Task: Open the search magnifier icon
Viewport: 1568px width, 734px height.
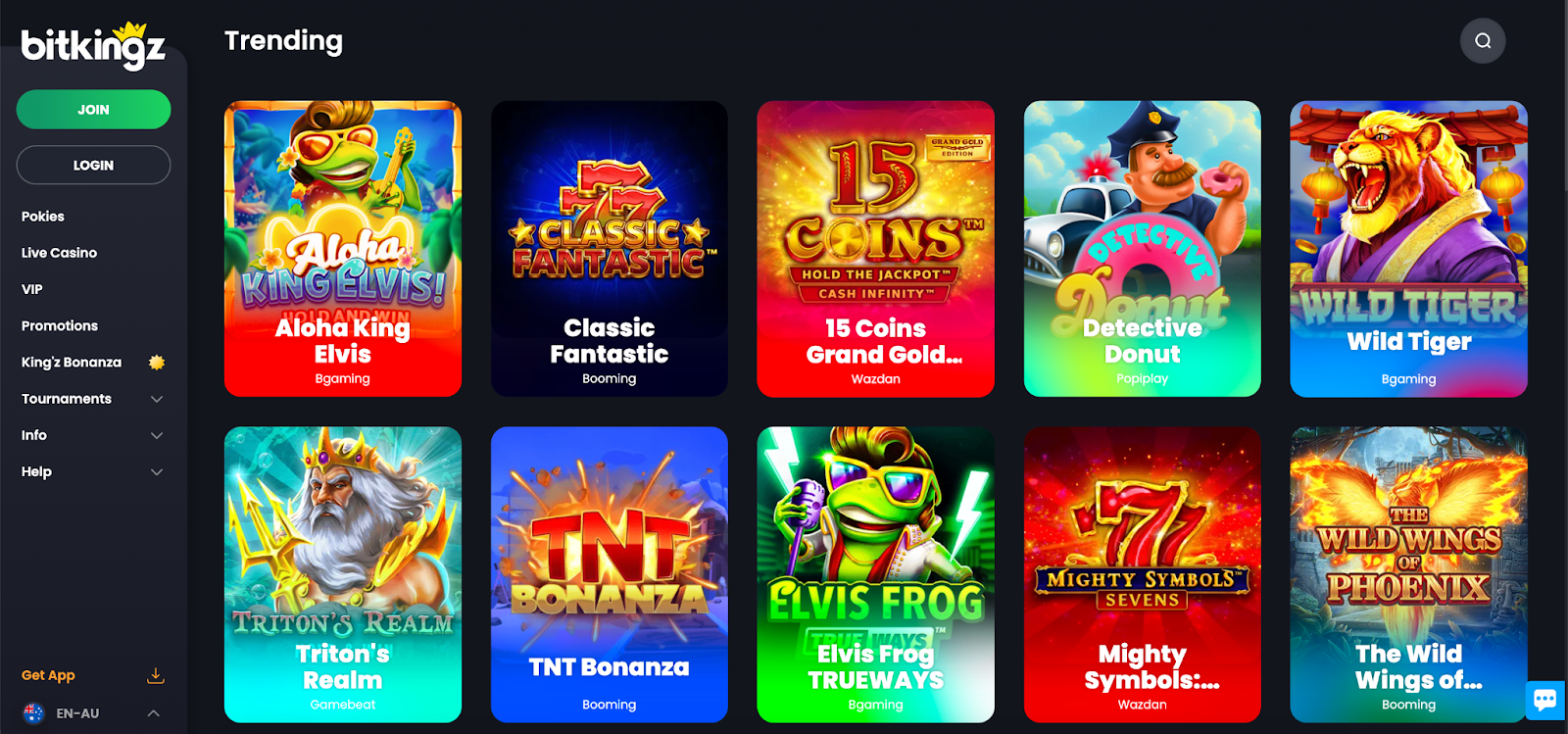Action: point(1483,41)
